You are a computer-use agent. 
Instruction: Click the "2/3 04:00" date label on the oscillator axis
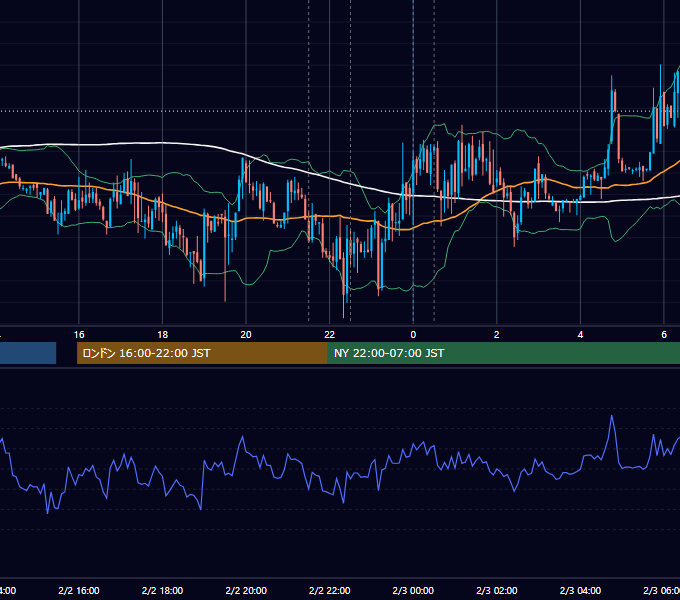(580, 590)
